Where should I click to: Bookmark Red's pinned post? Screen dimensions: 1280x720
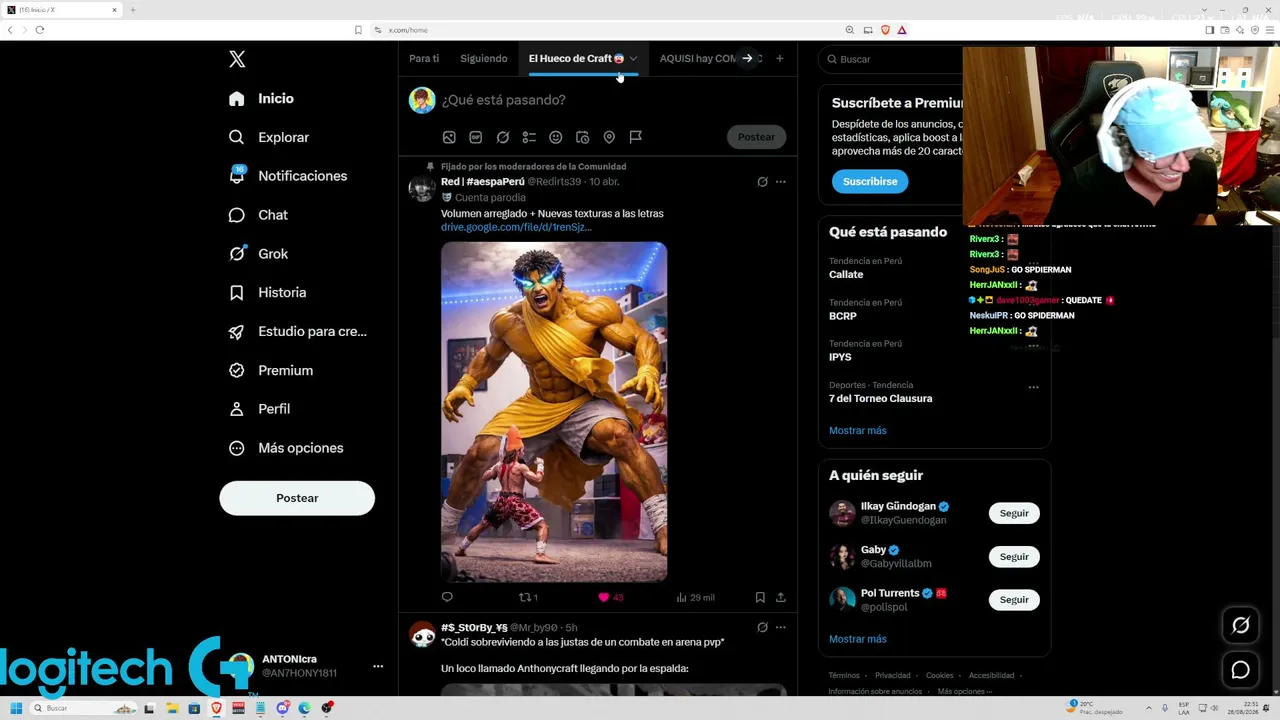click(760, 598)
